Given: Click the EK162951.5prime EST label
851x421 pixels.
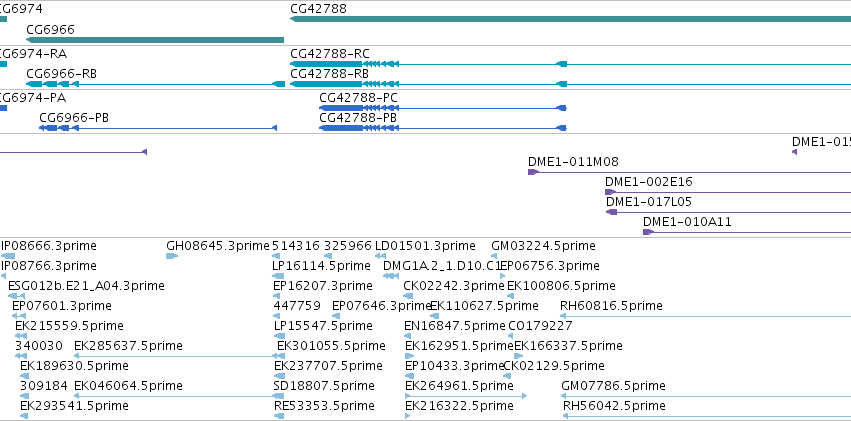Looking at the screenshot, I should pos(459,346).
